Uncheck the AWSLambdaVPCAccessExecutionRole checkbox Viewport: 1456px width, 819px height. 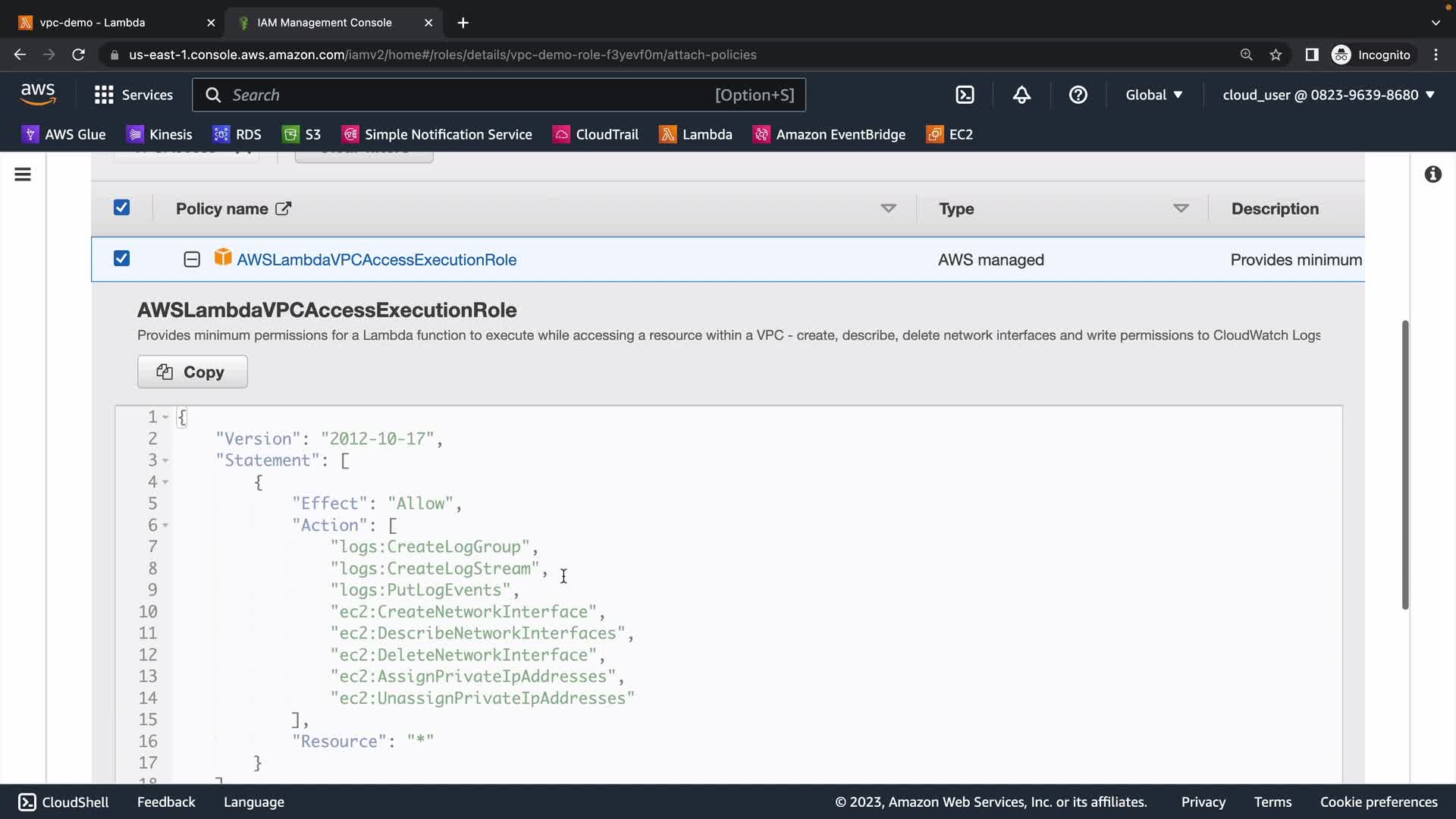pos(121,259)
